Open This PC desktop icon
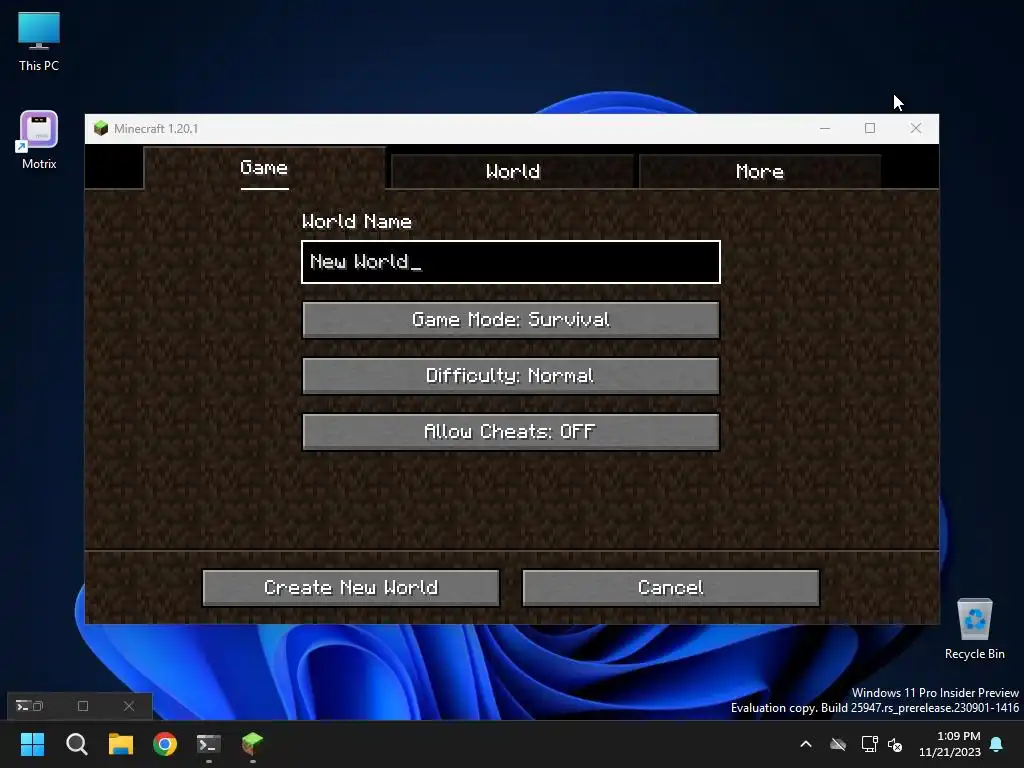 pos(39,42)
